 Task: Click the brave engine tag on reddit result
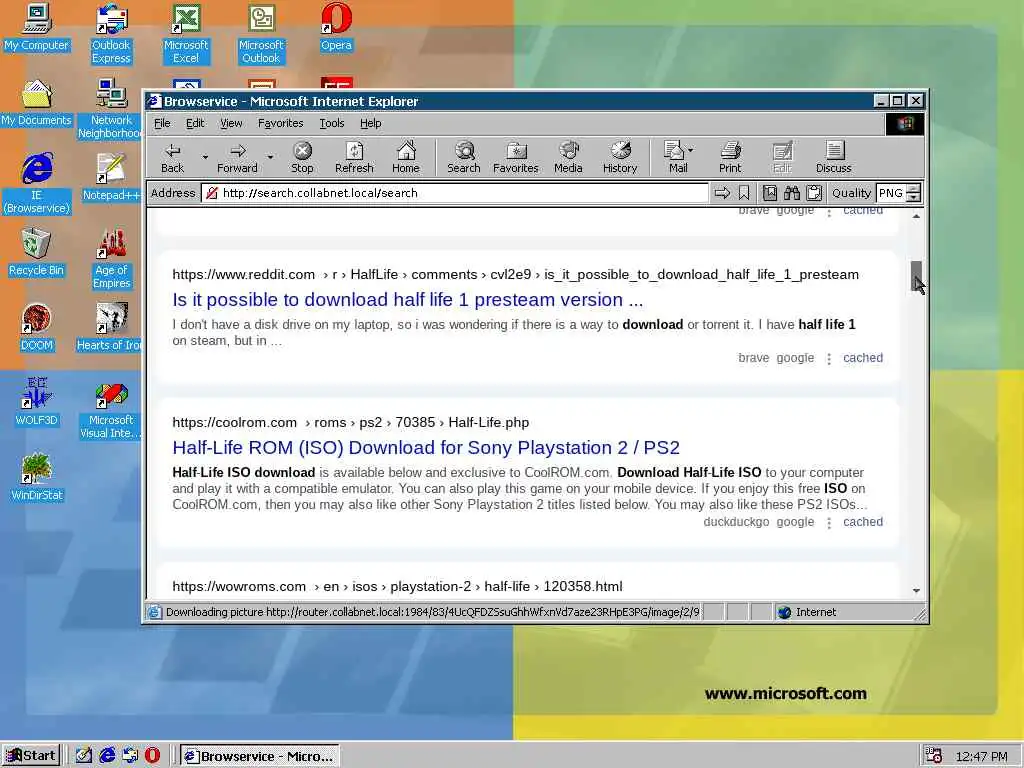pos(754,358)
